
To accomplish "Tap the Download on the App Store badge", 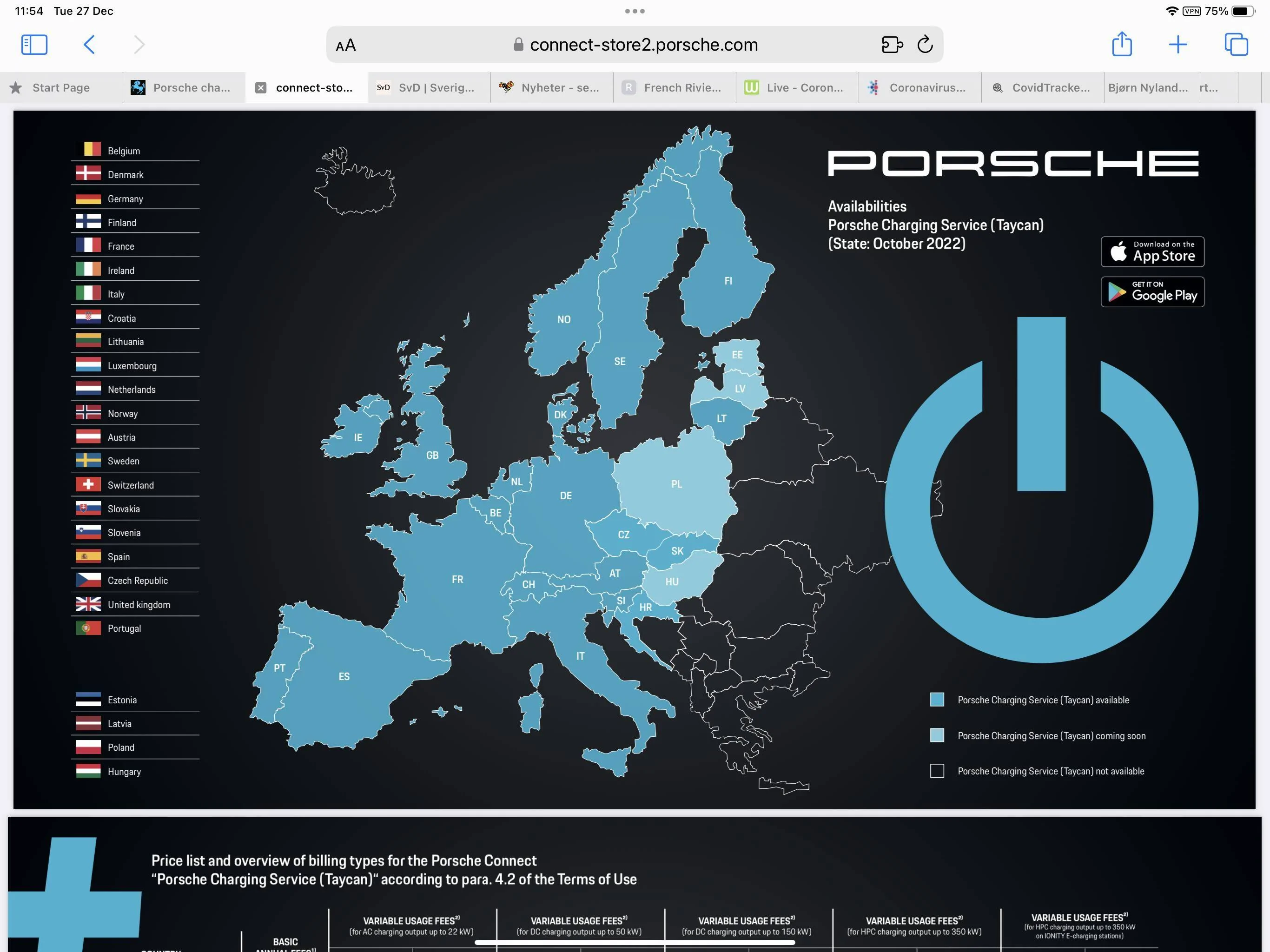I will click(1152, 251).
